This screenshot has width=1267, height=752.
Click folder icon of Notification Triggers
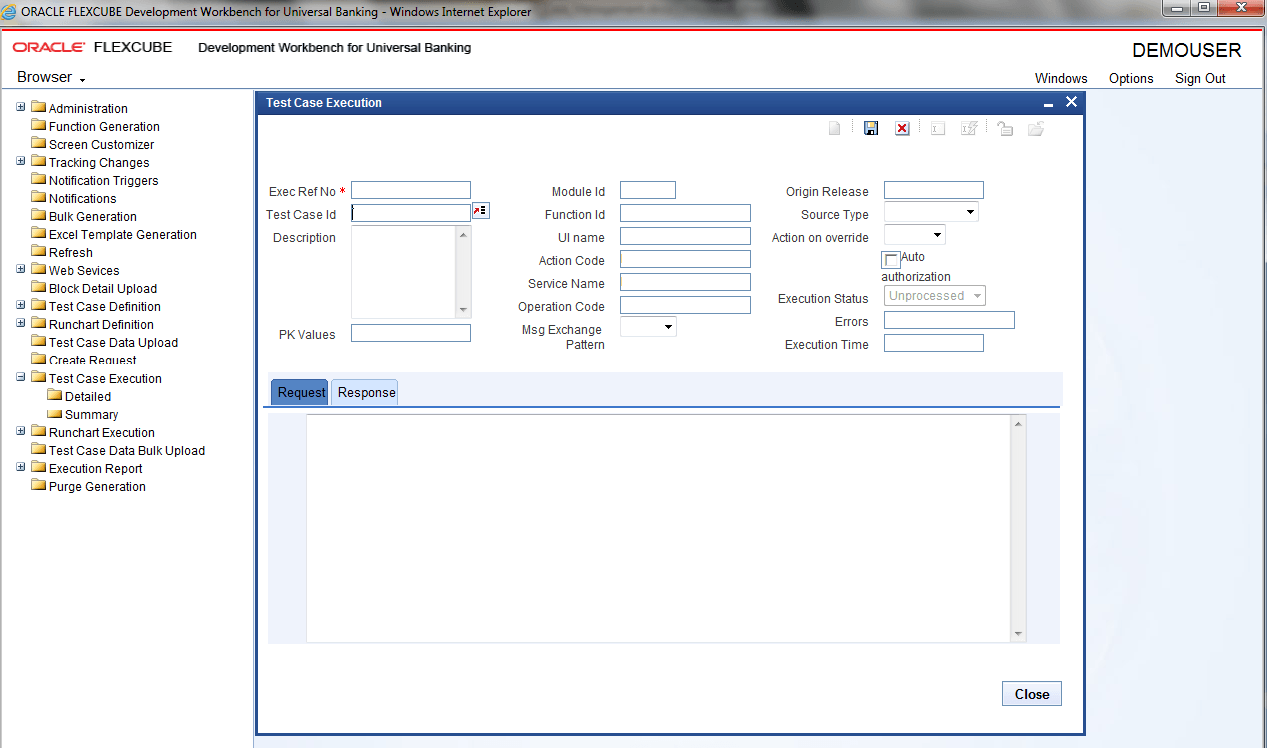(x=39, y=180)
